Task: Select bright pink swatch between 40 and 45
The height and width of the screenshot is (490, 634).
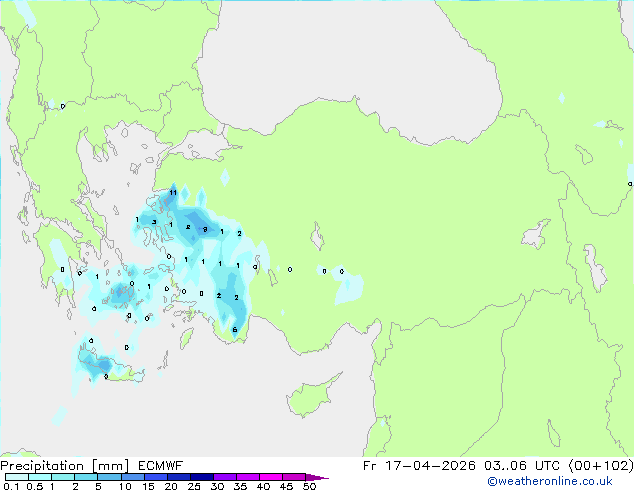Action: pos(271,477)
